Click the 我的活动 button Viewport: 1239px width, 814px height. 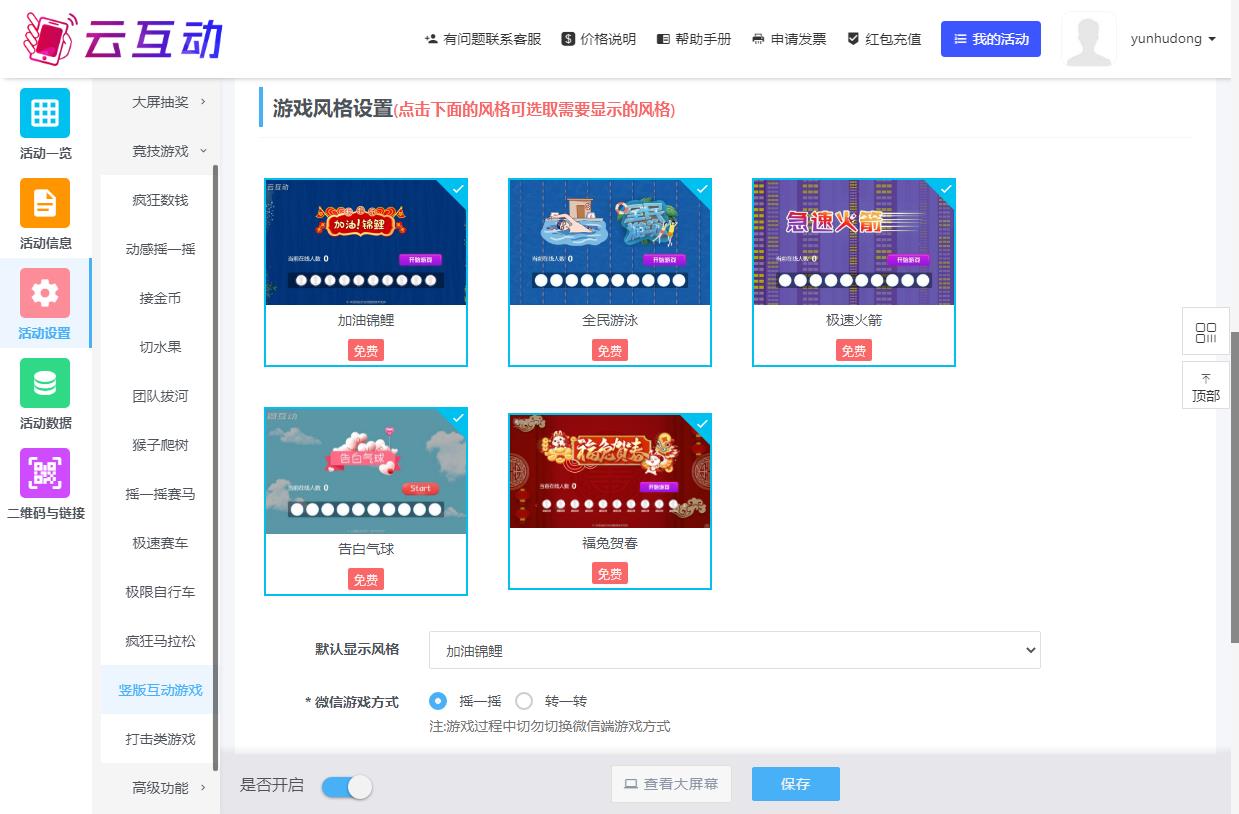[991, 39]
